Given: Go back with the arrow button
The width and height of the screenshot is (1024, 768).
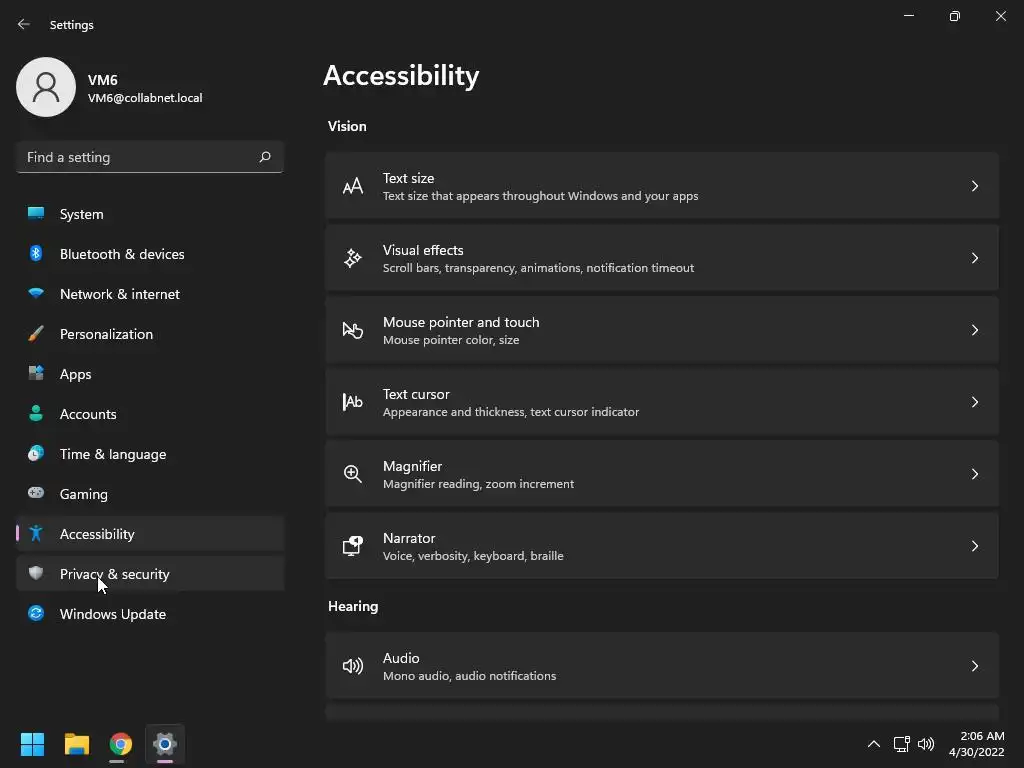Looking at the screenshot, I should coord(24,24).
